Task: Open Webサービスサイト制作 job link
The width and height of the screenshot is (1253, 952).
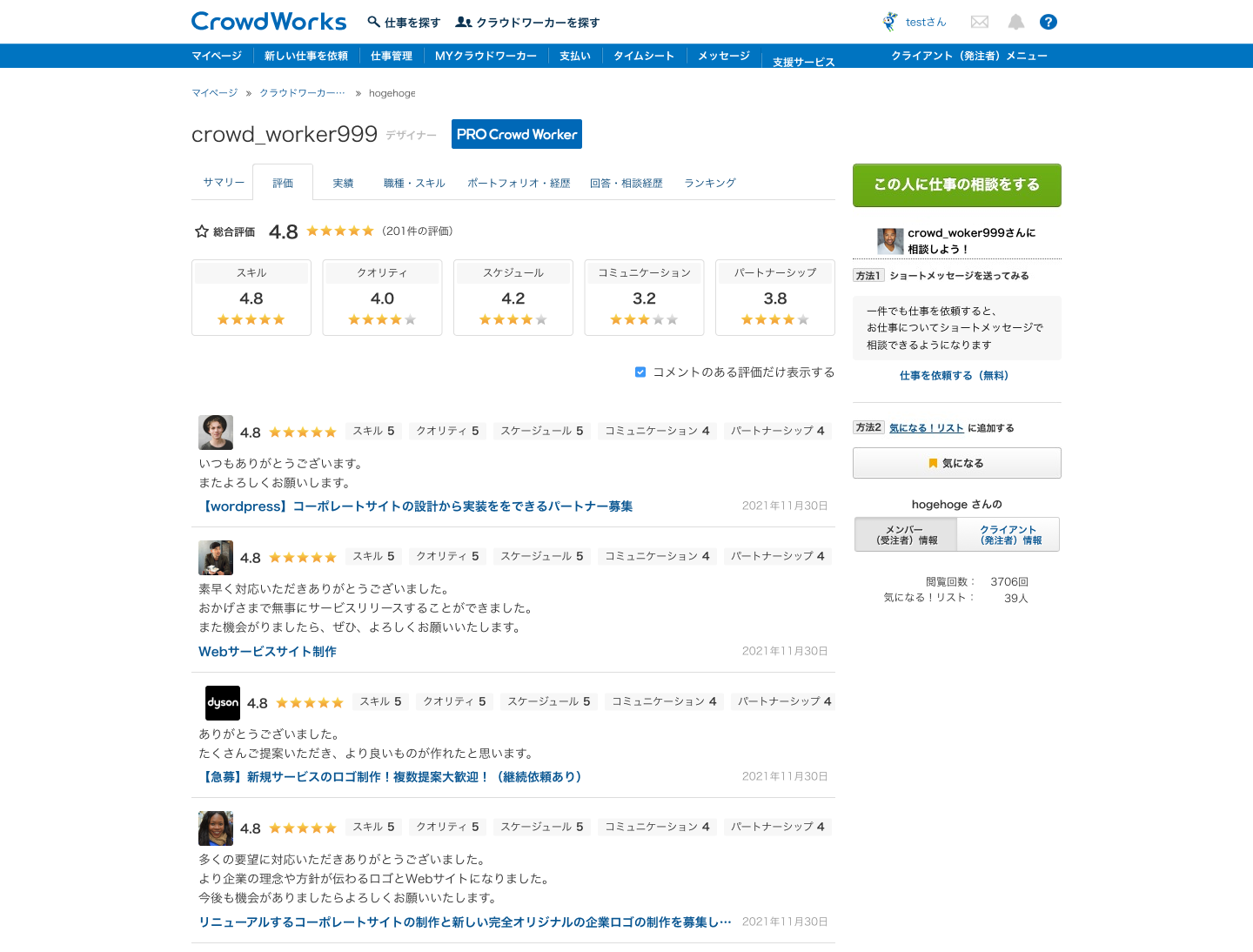Action: [267, 652]
